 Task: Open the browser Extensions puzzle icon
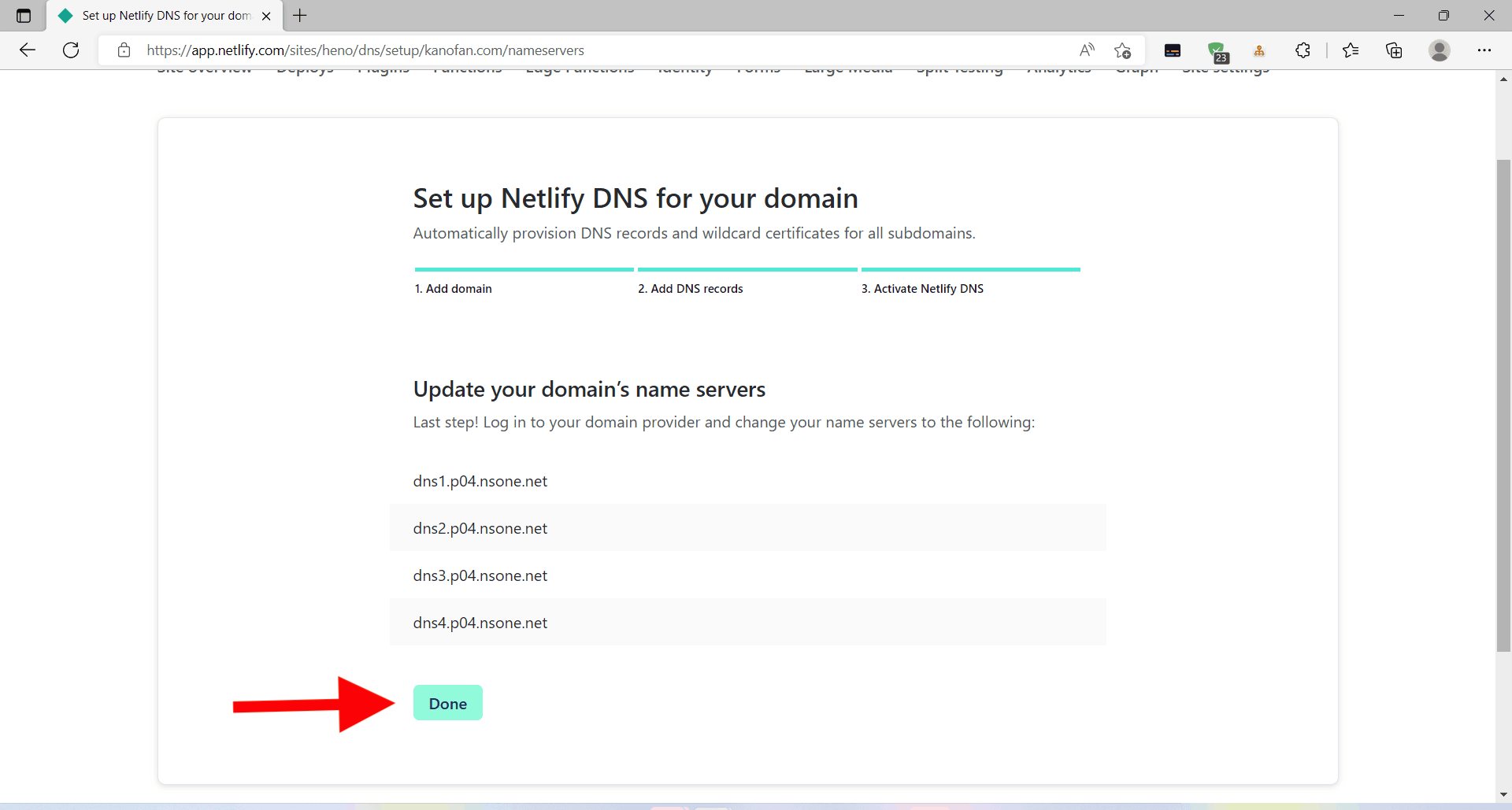tap(1303, 50)
